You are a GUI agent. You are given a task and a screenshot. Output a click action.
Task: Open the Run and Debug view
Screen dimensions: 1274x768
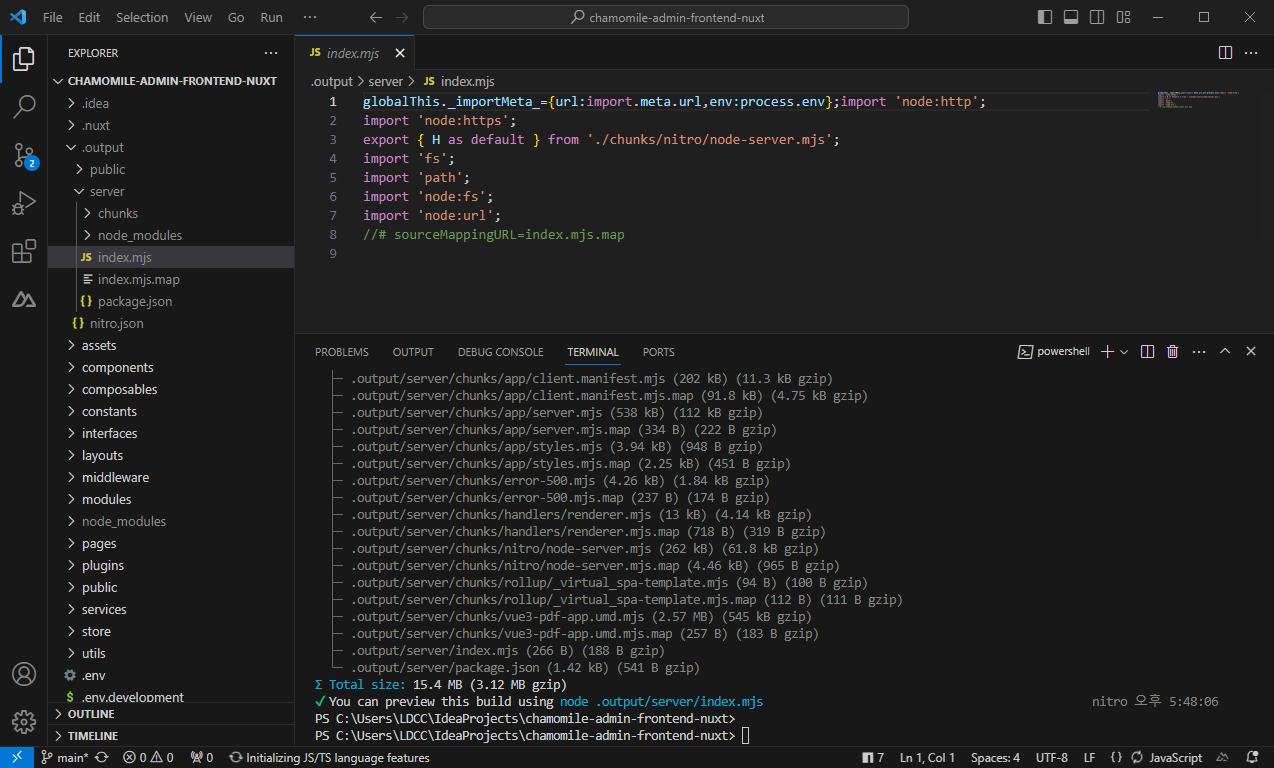pos(24,203)
